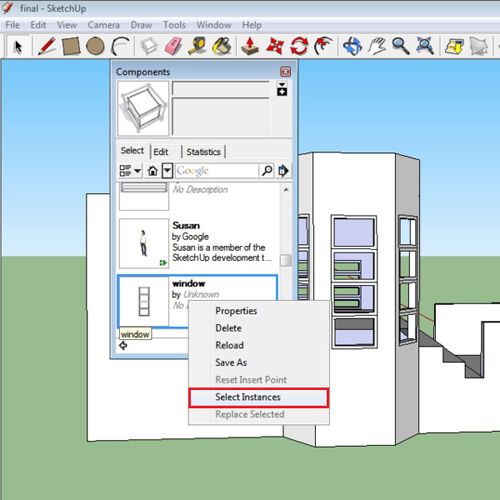Click the component list scrollbar thumb
This screenshot has width=500, height=500.
tap(286, 260)
